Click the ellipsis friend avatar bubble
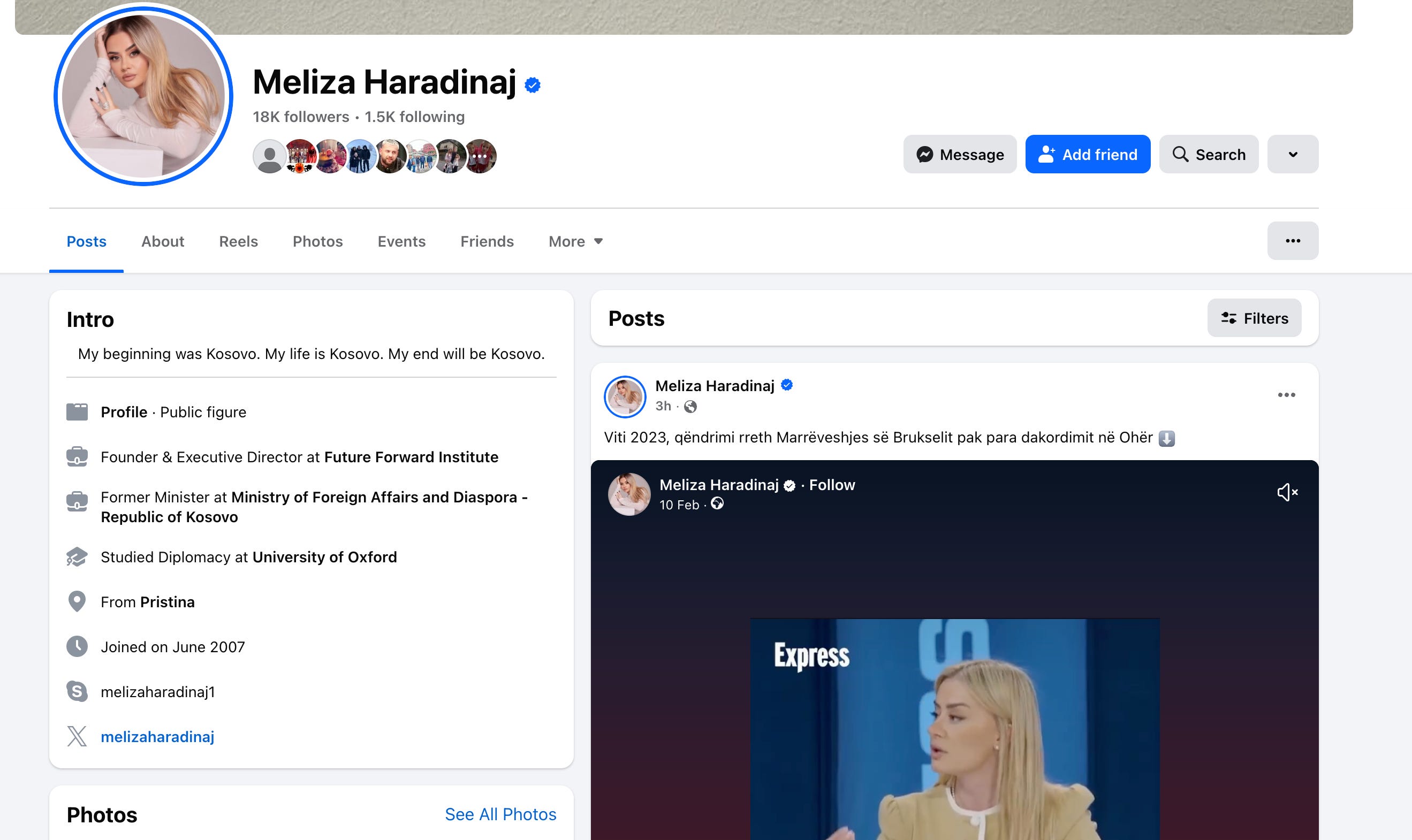This screenshot has width=1412, height=840. coord(480,156)
